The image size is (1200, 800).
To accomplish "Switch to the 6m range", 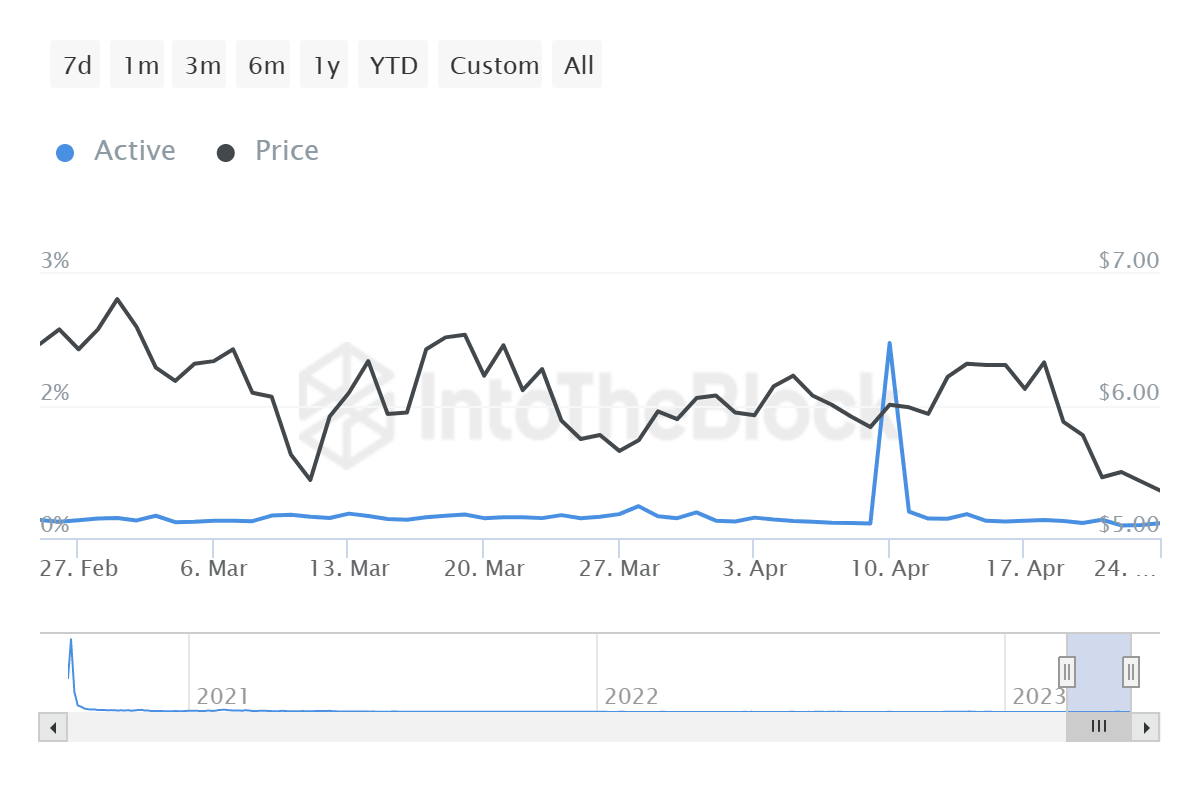I will 265,65.
